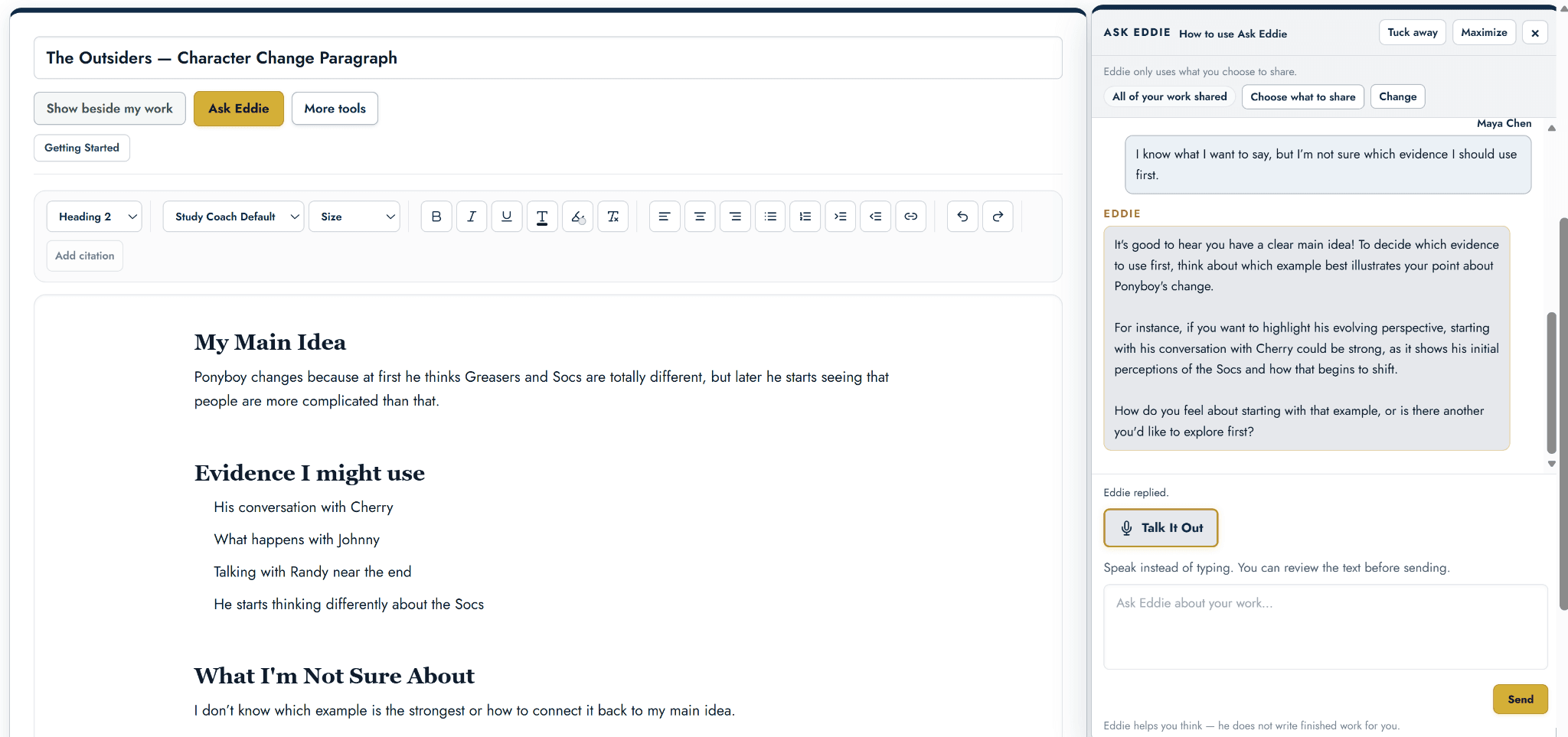Viewport: 1568px width, 737px height.
Task: Open the Study Coach Default font dropdown
Action: (x=234, y=217)
